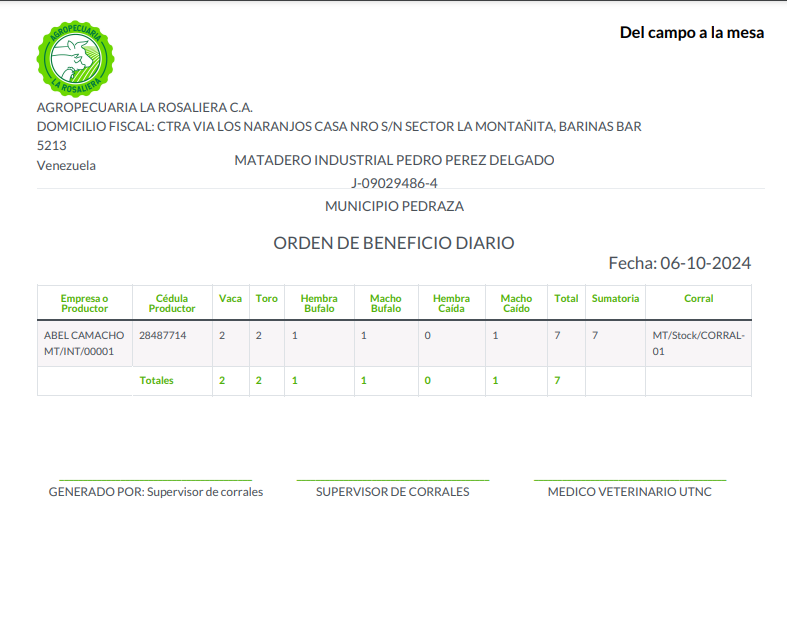Select the 'Del campo a la mesa' slogan

(x=692, y=33)
